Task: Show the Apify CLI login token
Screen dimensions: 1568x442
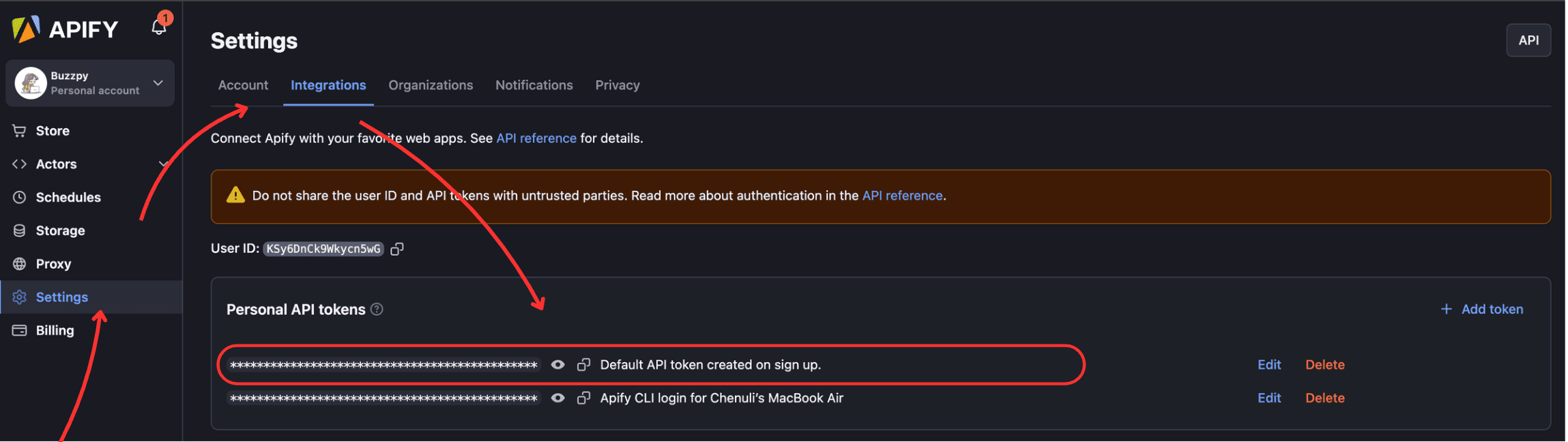Action: tap(558, 398)
